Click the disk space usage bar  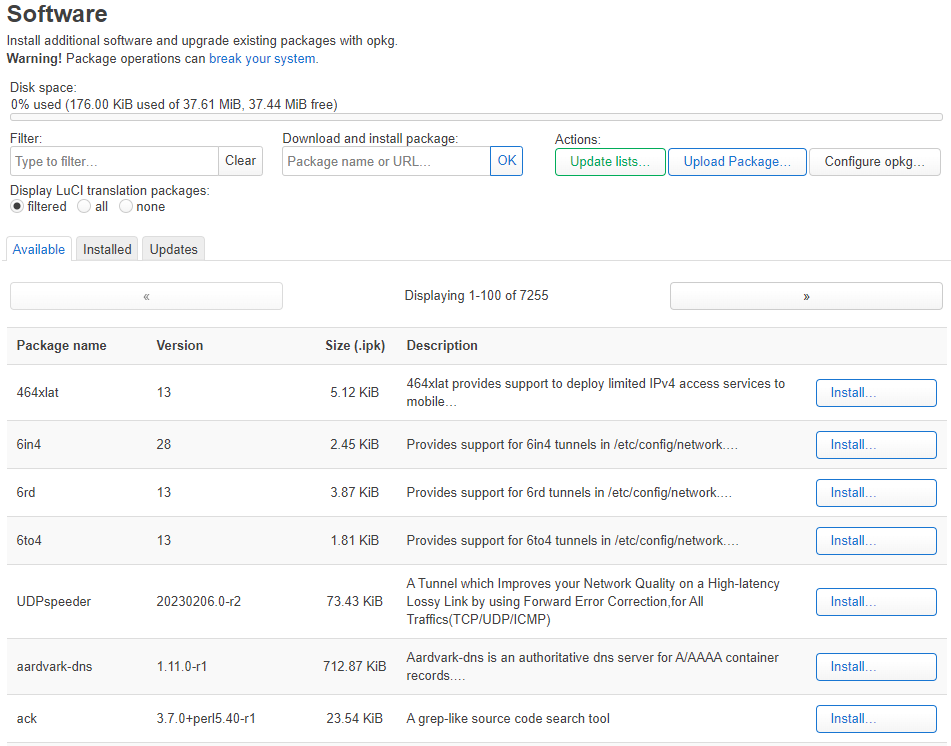[x=476, y=117]
